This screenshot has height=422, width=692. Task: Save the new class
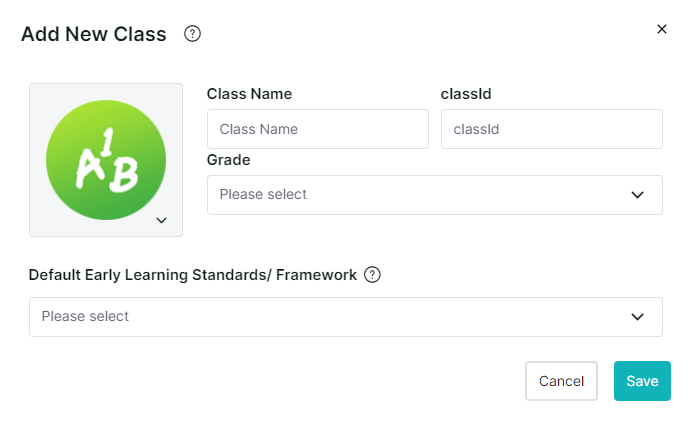pyautogui.click(x=642, y=381)
